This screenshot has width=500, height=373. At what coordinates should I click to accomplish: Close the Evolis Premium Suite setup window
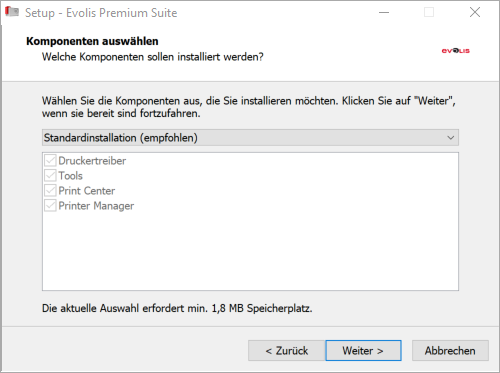click(x=475, y=12)
